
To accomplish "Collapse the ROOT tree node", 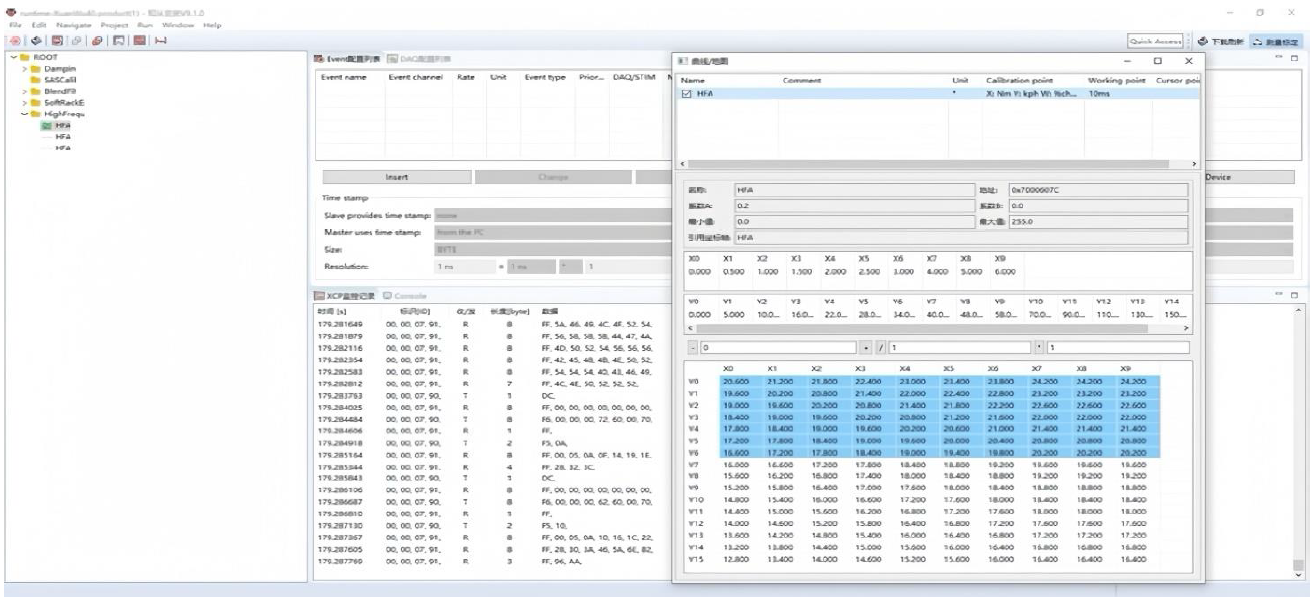I will 14,57.
